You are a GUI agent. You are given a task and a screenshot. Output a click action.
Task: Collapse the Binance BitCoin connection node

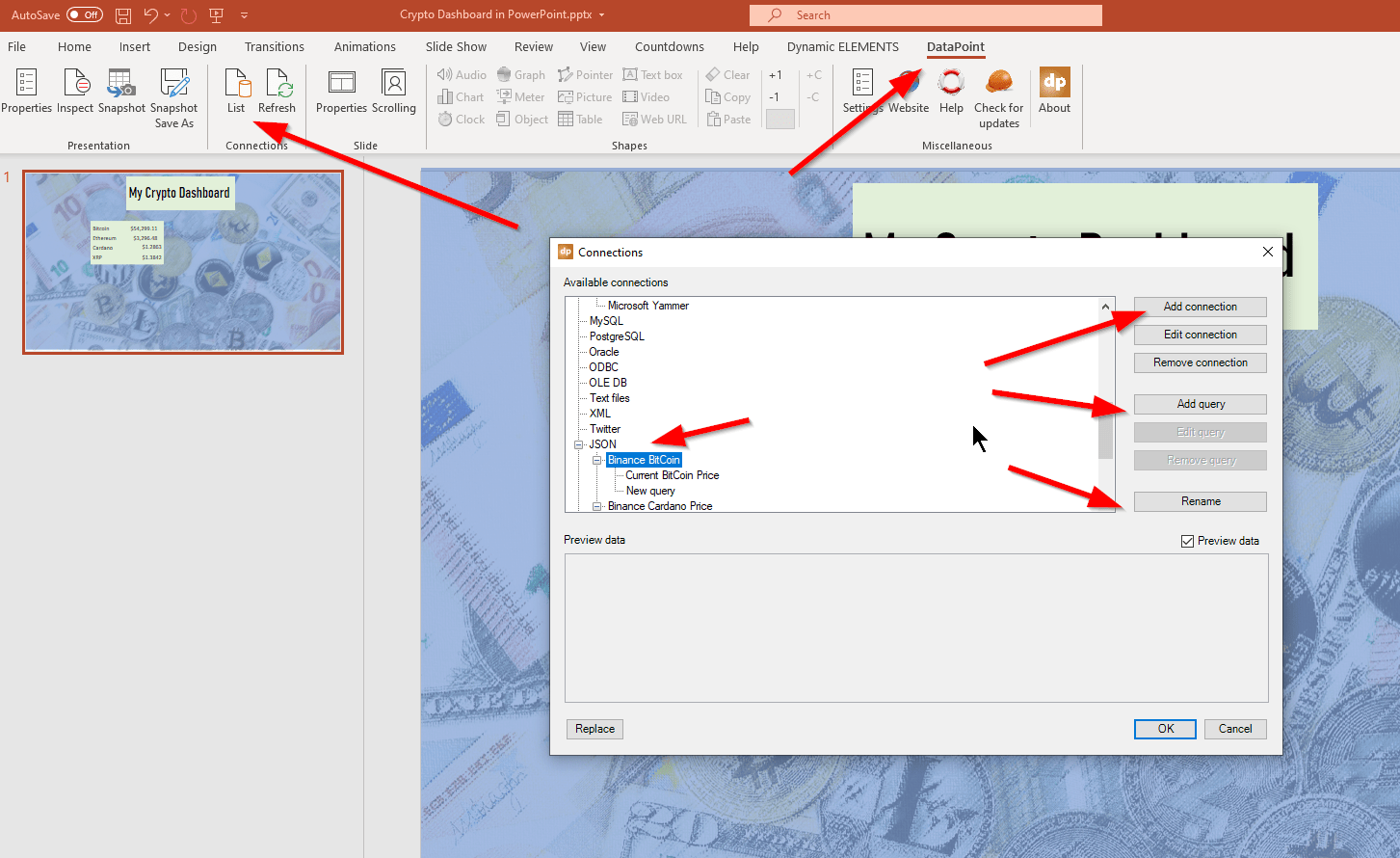tap(597, 460)
